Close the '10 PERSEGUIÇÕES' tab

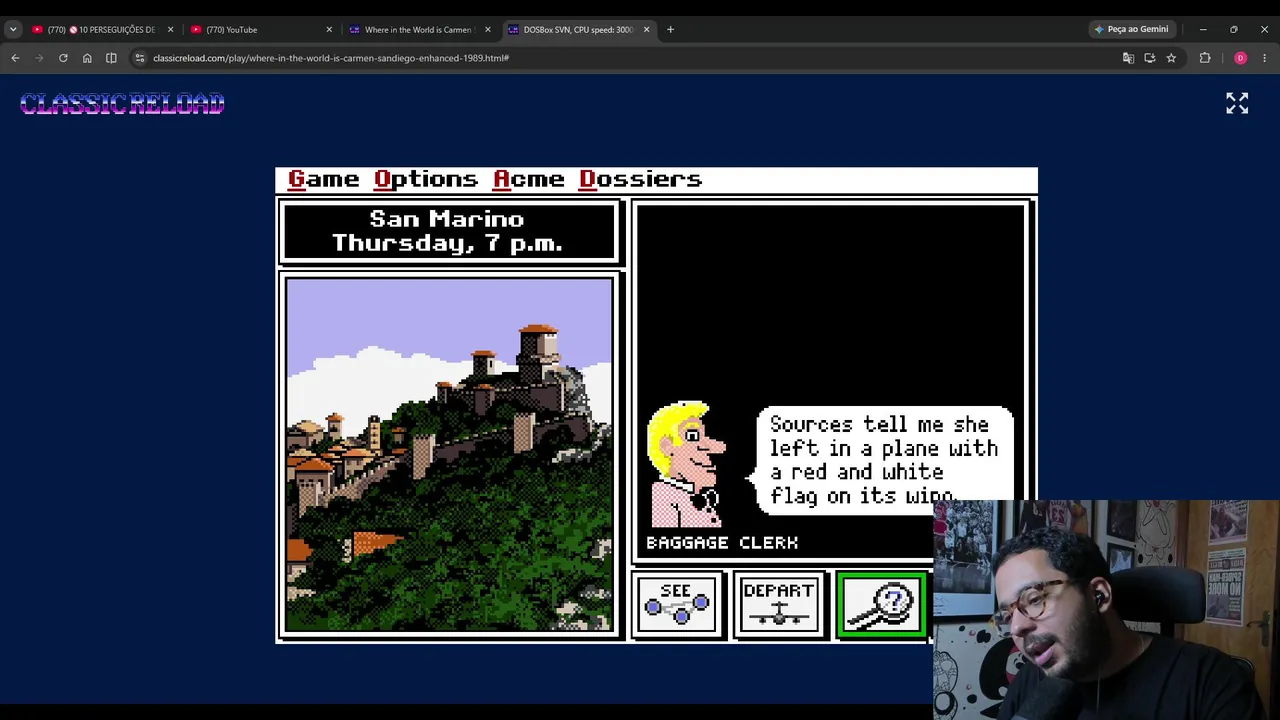[x=170, y=30]
